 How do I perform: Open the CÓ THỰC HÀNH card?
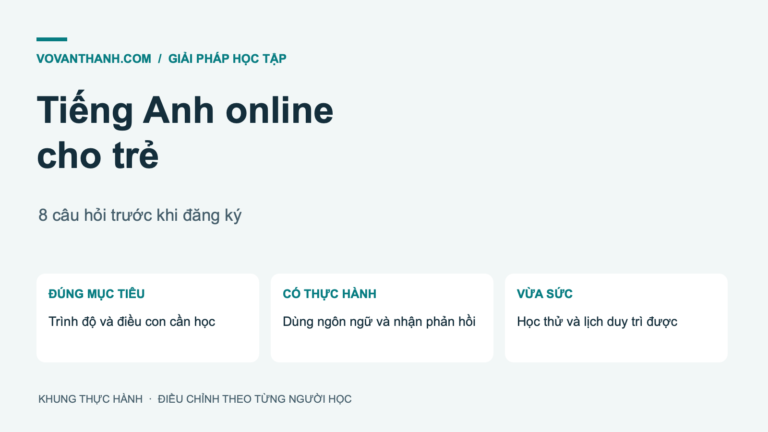pyautogui.click(x=382, y=318)
